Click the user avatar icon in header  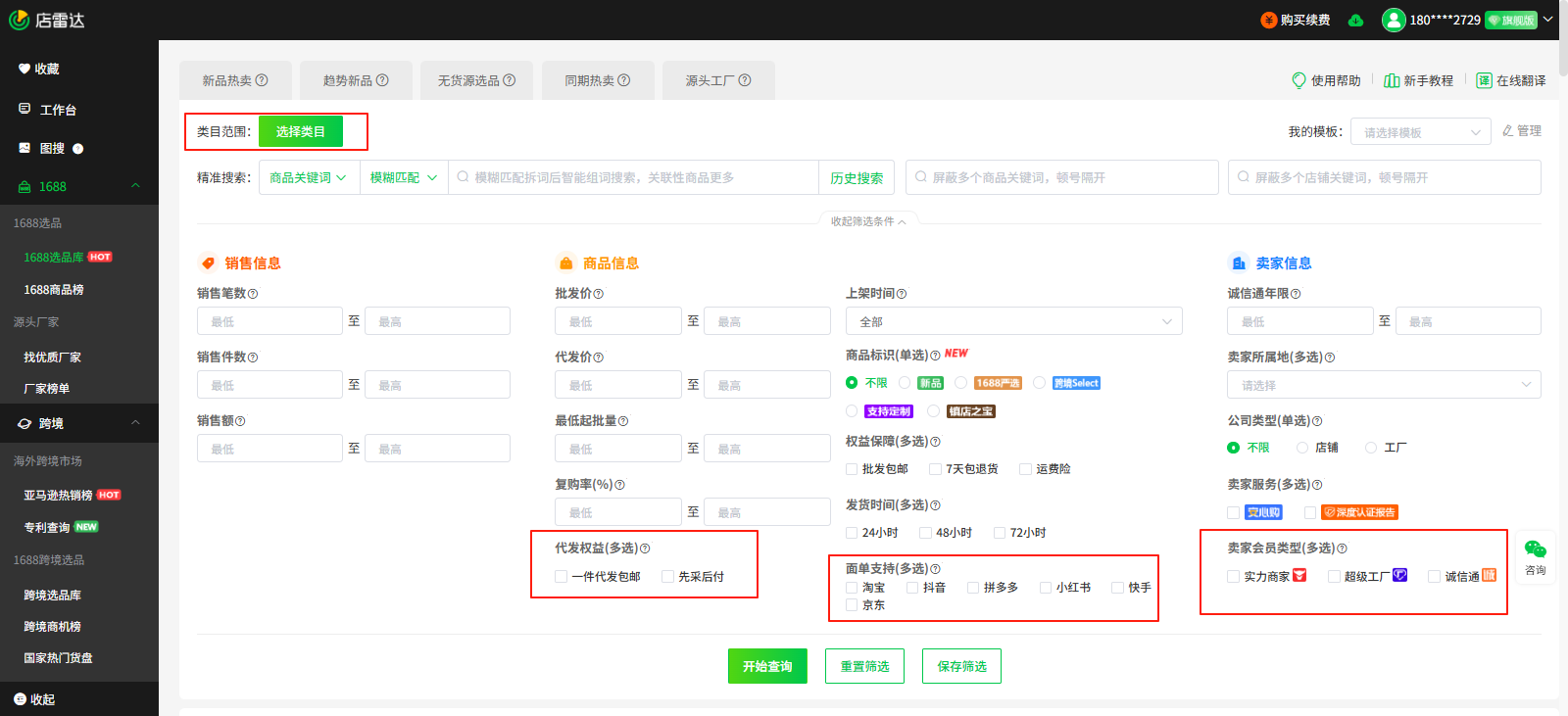pyautogui.click(x=1394, y=20)
